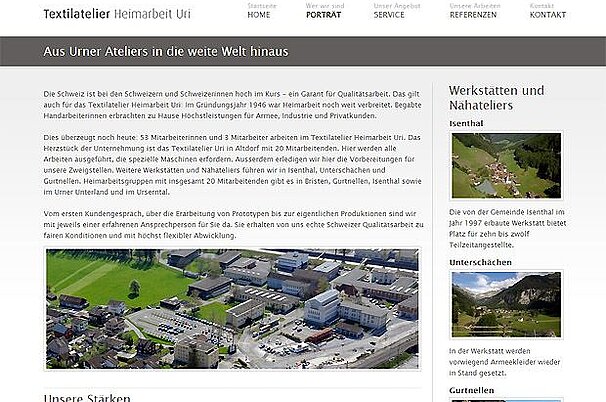606x402 pixels.
Task: Open the Isenthal village thumbnail
Action: tap(506, 166)
